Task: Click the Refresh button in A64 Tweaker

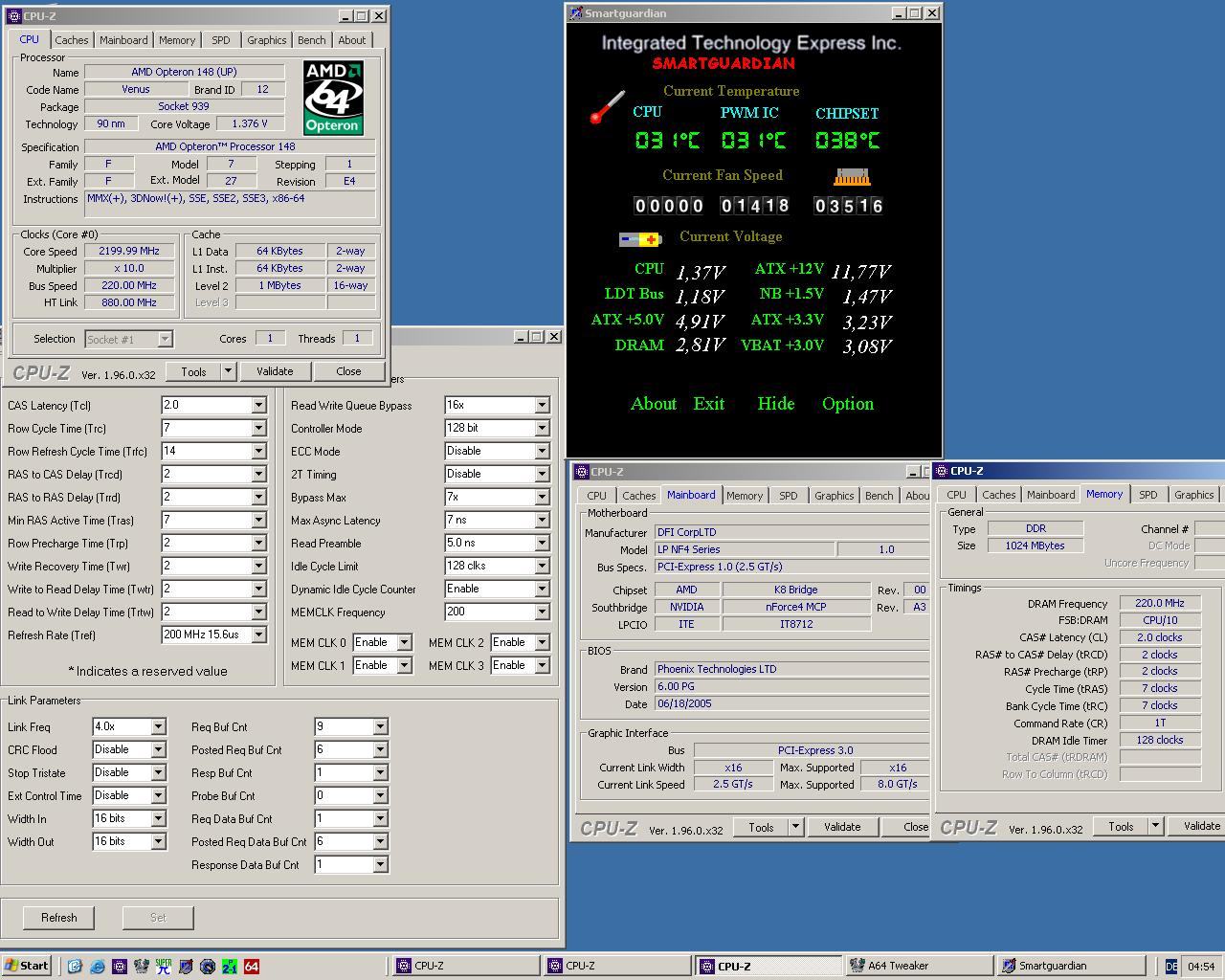Action: pyautogui.click(x=58, y=917)
